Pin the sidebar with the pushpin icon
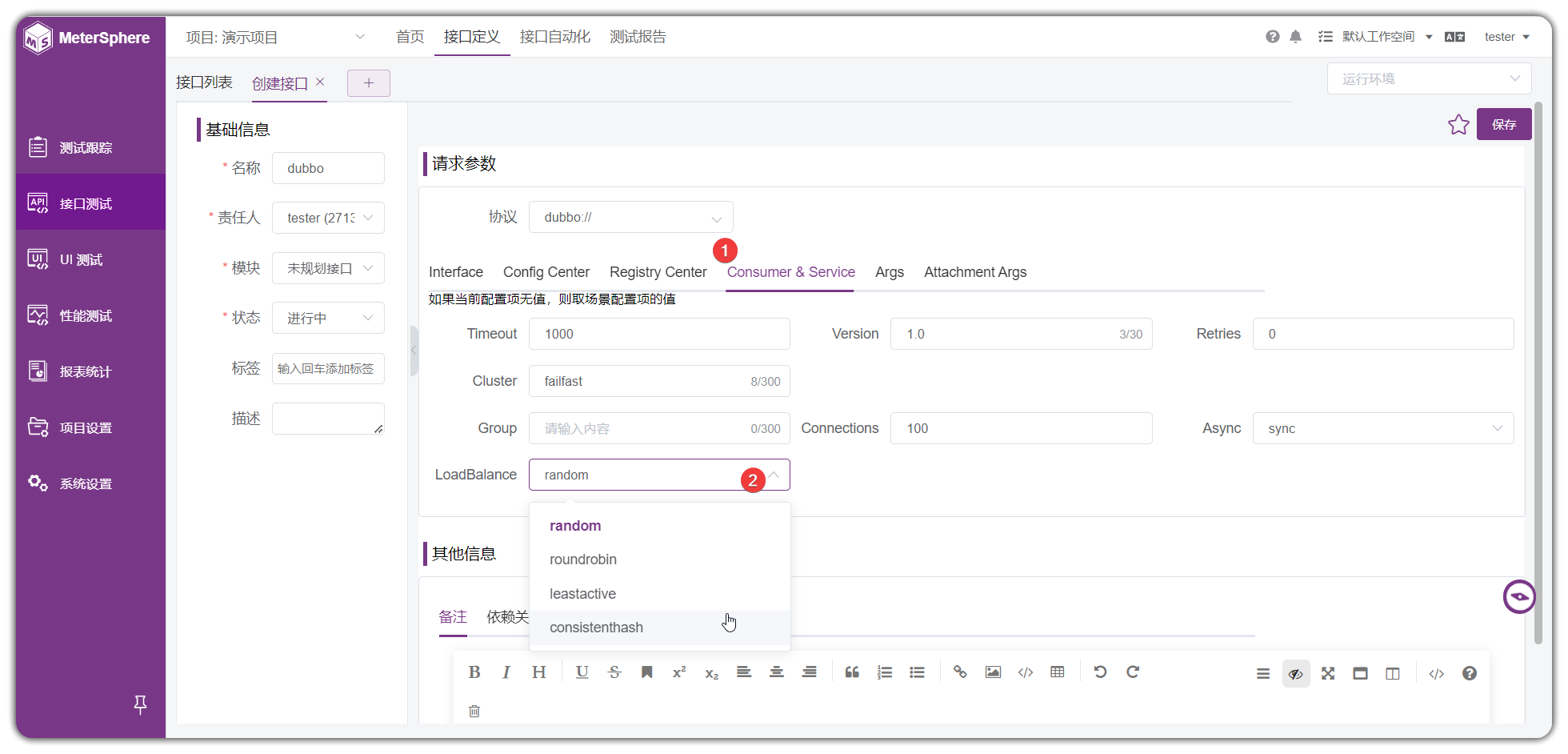 click(x=140, y=704)
